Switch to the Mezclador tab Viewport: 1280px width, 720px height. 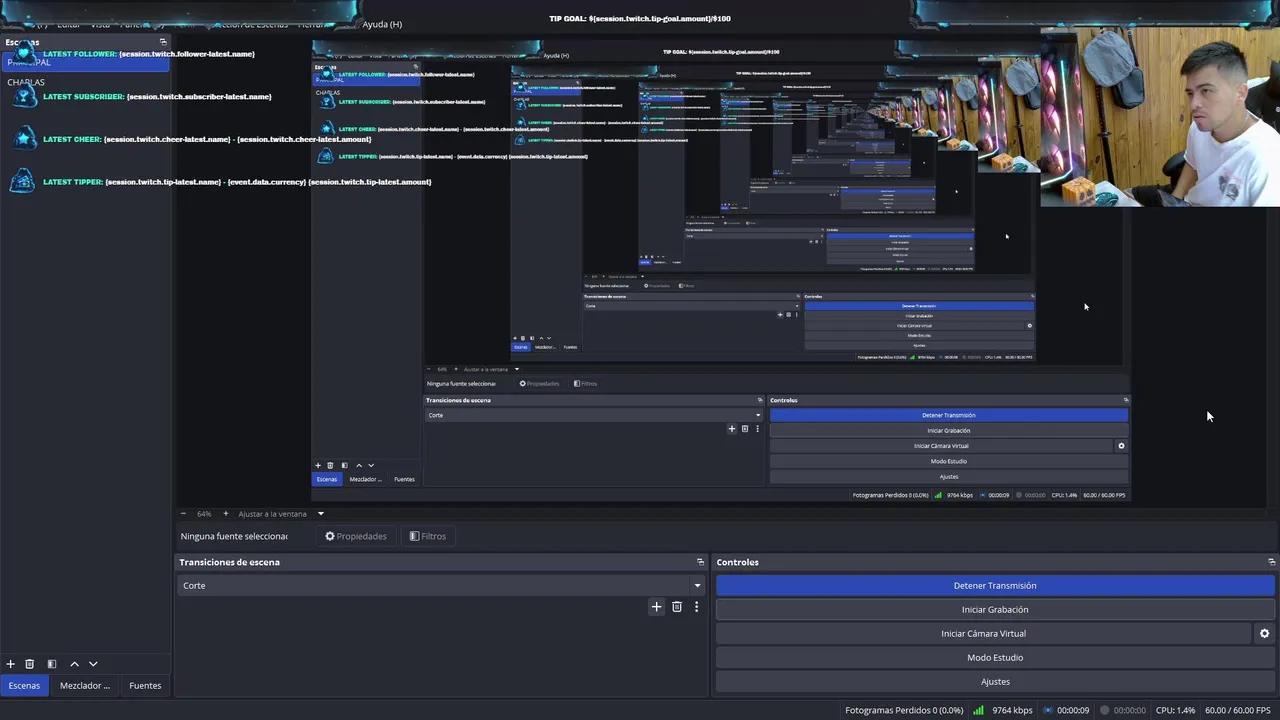tap(85, 686)
